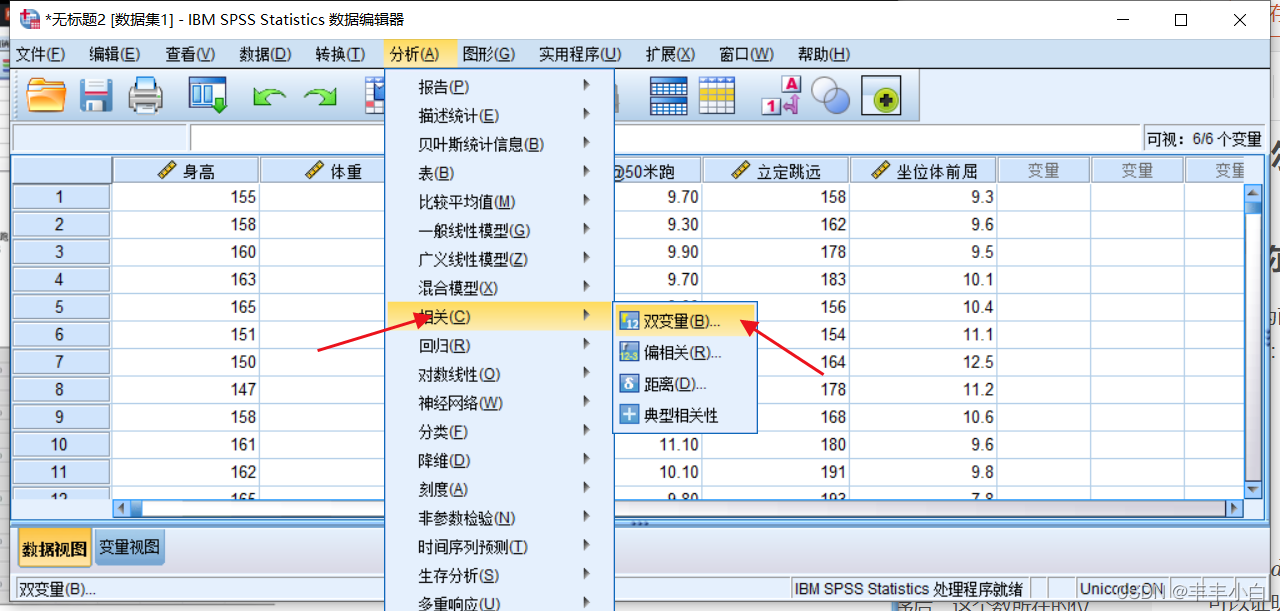Open the 分类(F) menu entry
The height and width of the screenshot is (611, 1280).
coord(499,432)
